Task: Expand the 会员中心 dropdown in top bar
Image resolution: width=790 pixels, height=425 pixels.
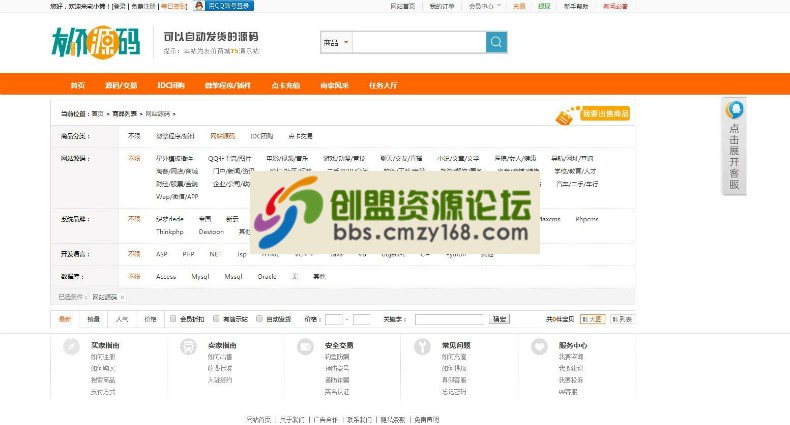Action: [485, 7]
